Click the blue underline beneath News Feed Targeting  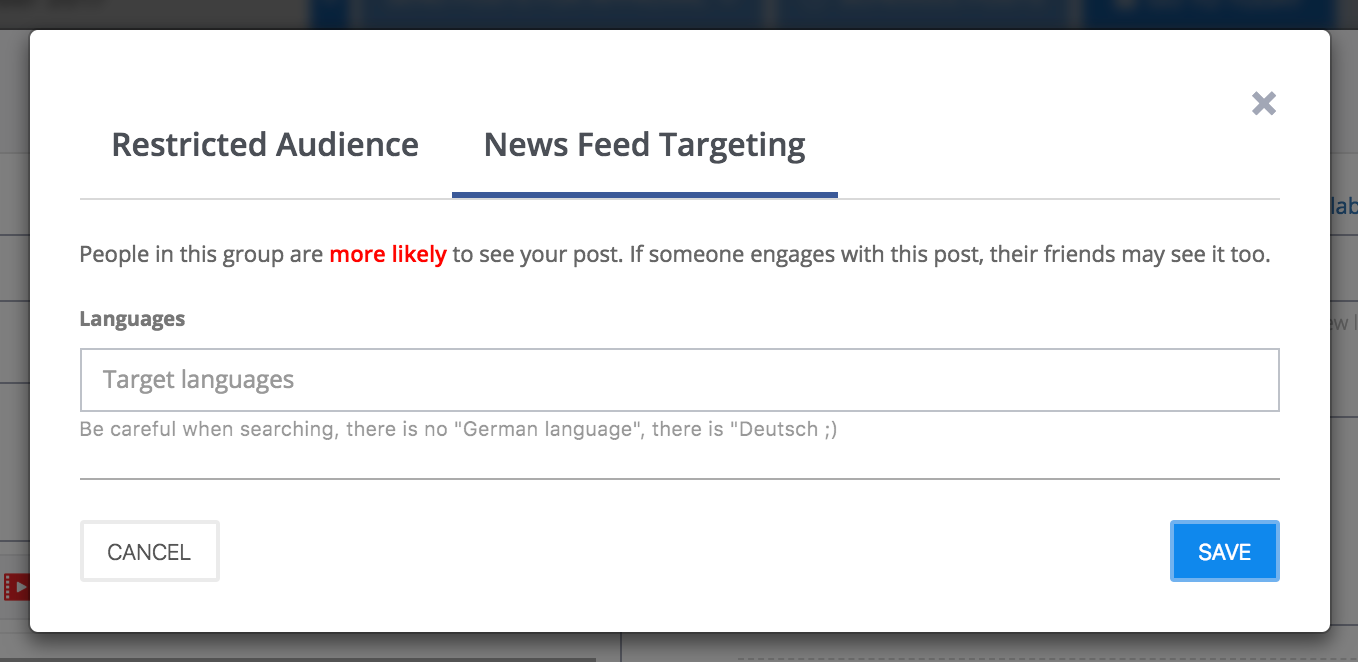click(645, 195)
